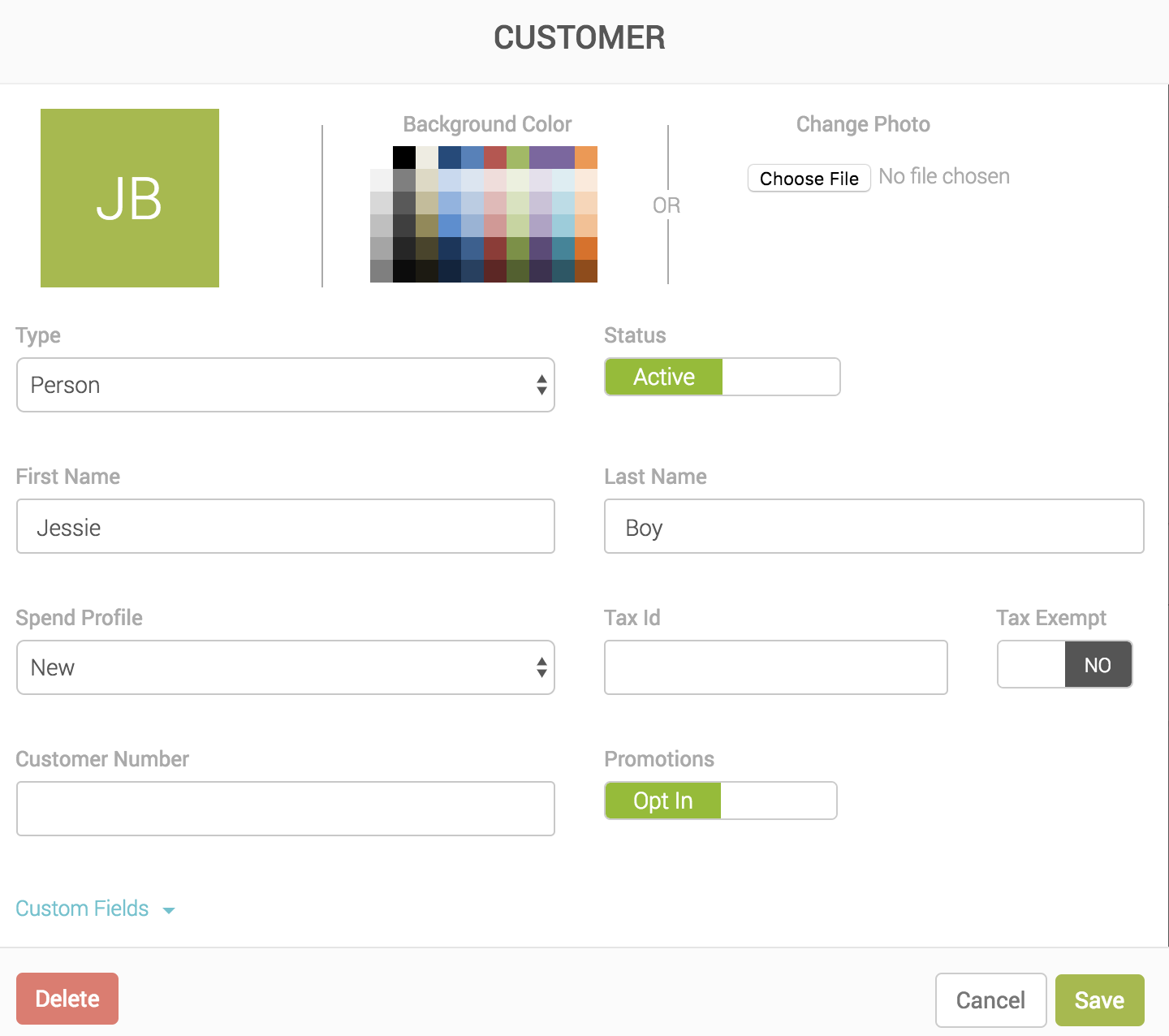Select the red swatch in the top palette row
The height and width of the screenshot is (1036, 1169).
tap(495, 157)
